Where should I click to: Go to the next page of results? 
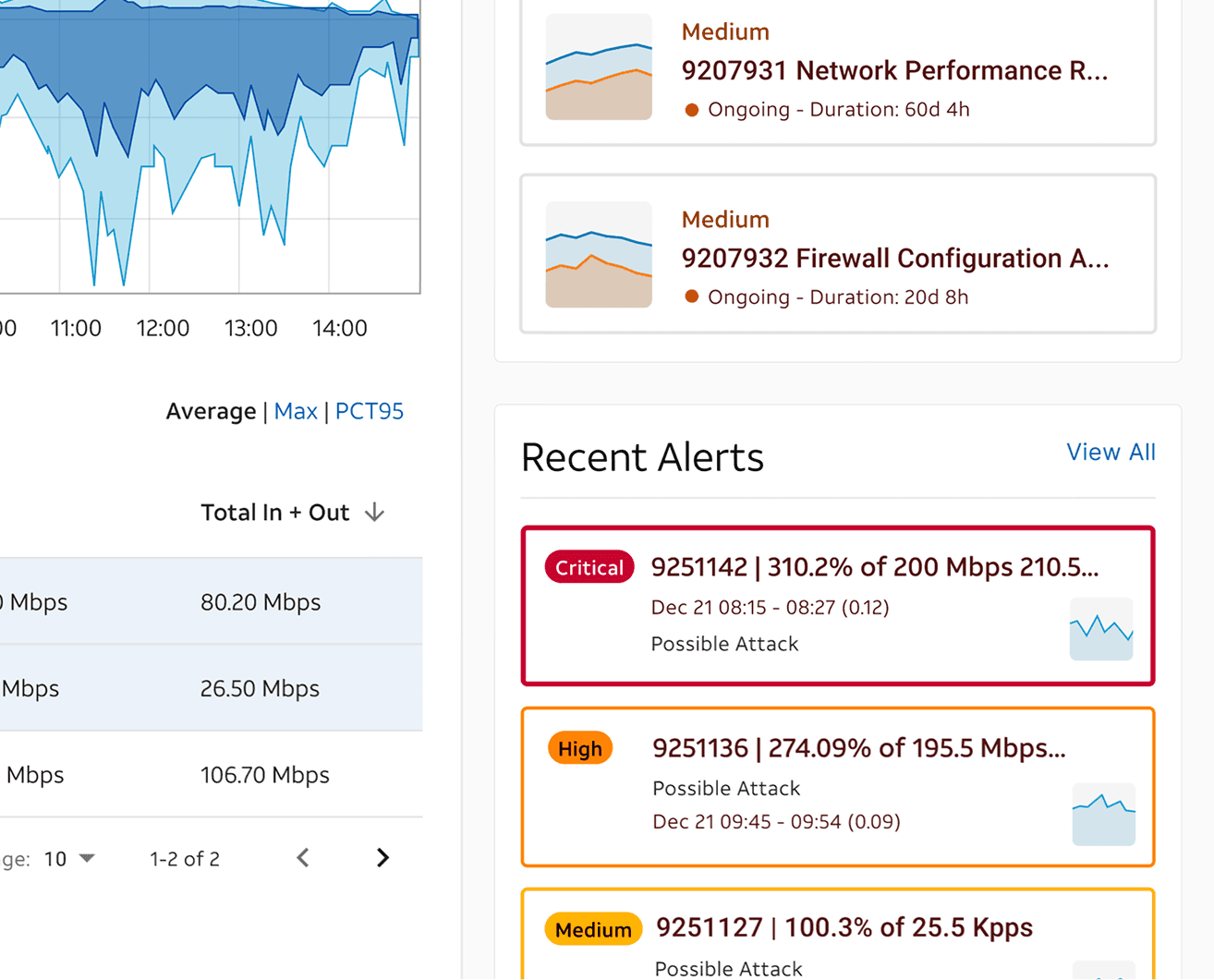(x=382, y=858)
